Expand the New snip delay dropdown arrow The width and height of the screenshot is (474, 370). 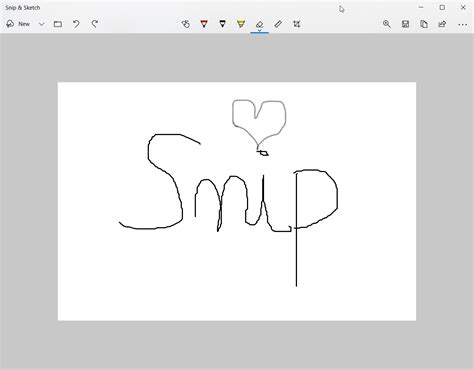click(x=42, y=24)
